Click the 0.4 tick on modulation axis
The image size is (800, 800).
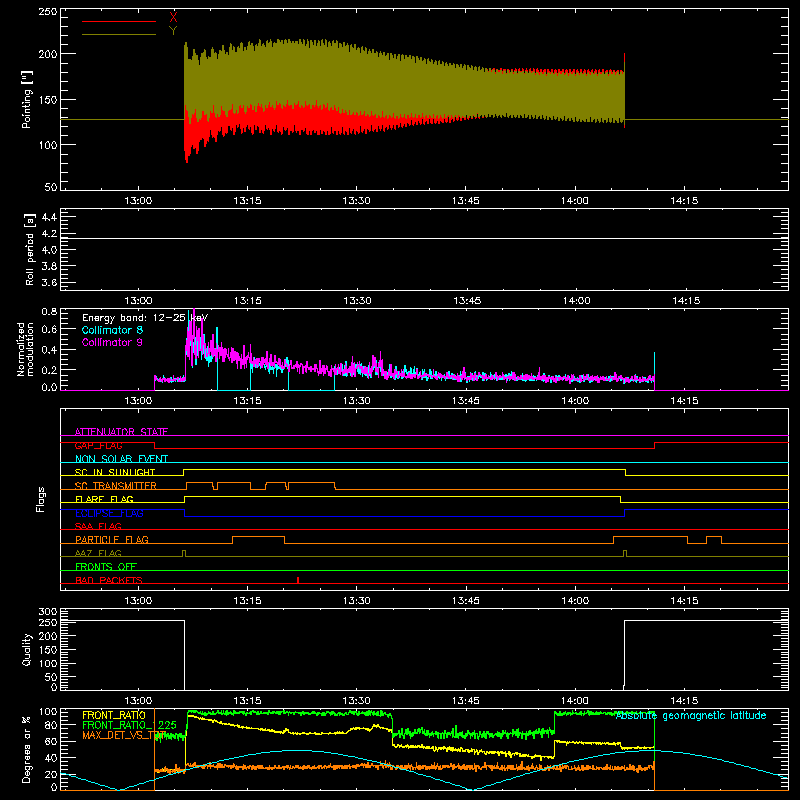tap(49, 350)
